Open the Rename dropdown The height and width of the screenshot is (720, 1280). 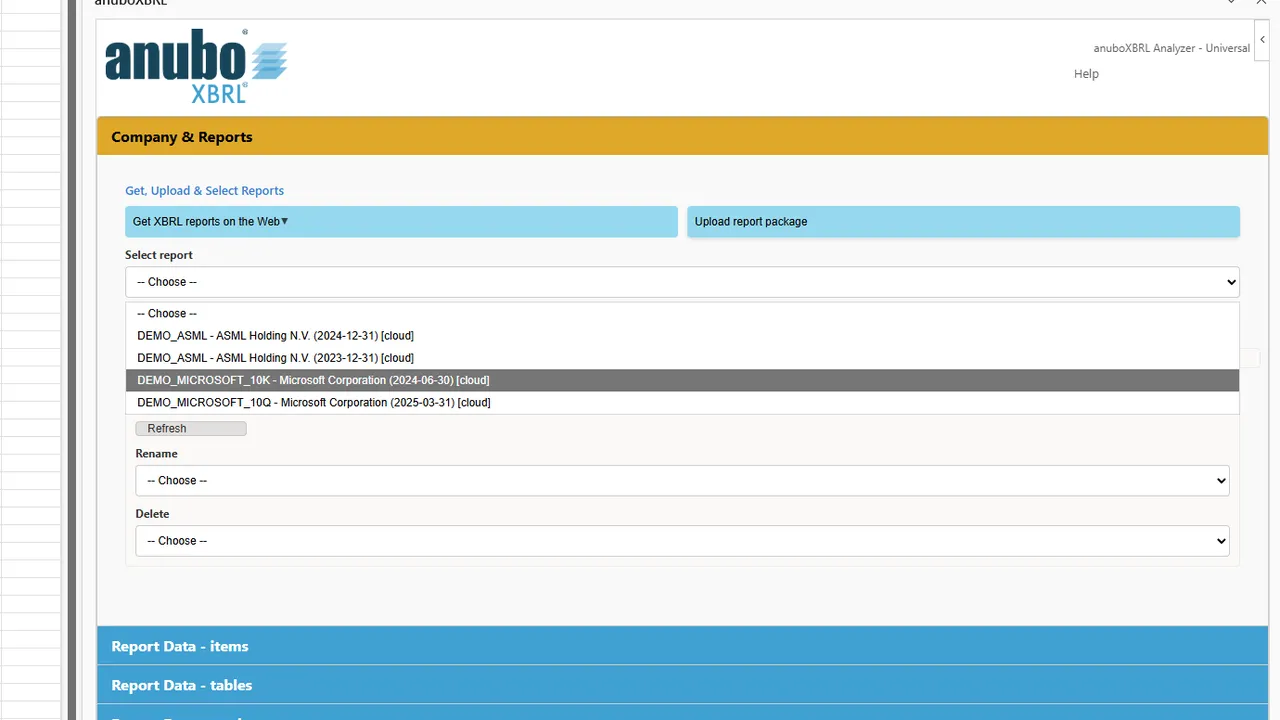(682, 481)
